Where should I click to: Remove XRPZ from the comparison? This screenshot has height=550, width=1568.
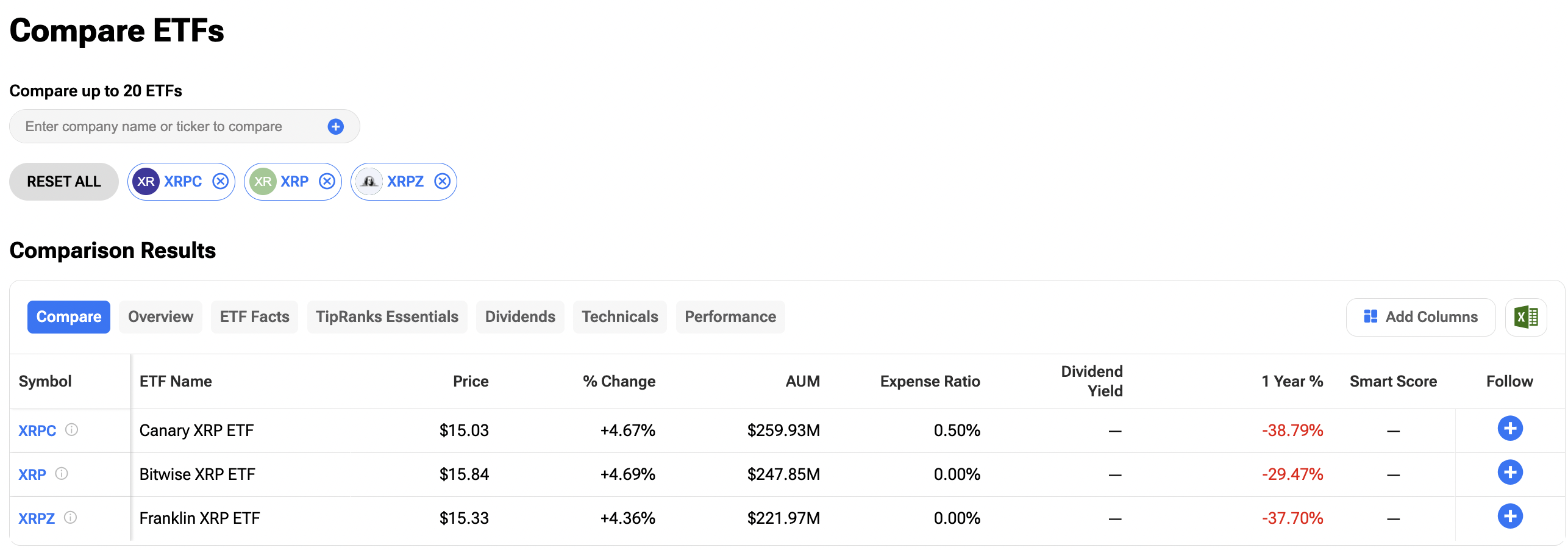pyautogui.click(x=443, y=181)
